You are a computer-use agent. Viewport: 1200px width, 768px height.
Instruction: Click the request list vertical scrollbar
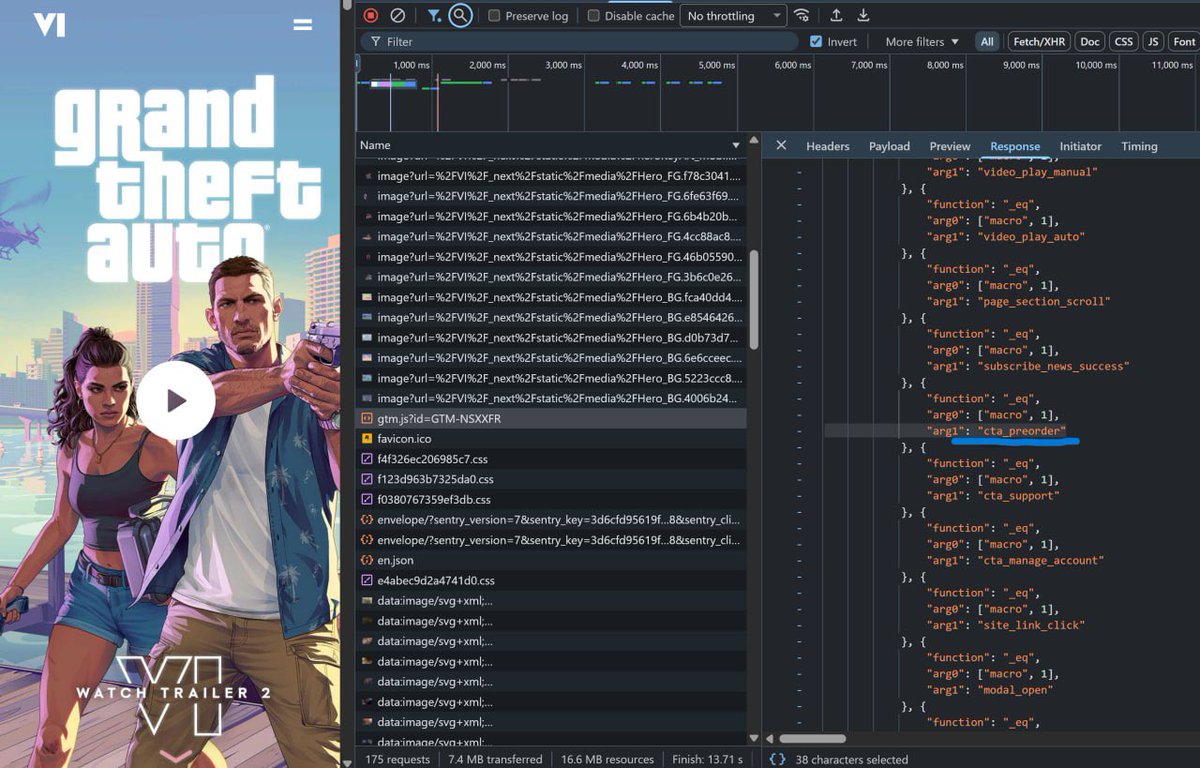pos(754,300)
